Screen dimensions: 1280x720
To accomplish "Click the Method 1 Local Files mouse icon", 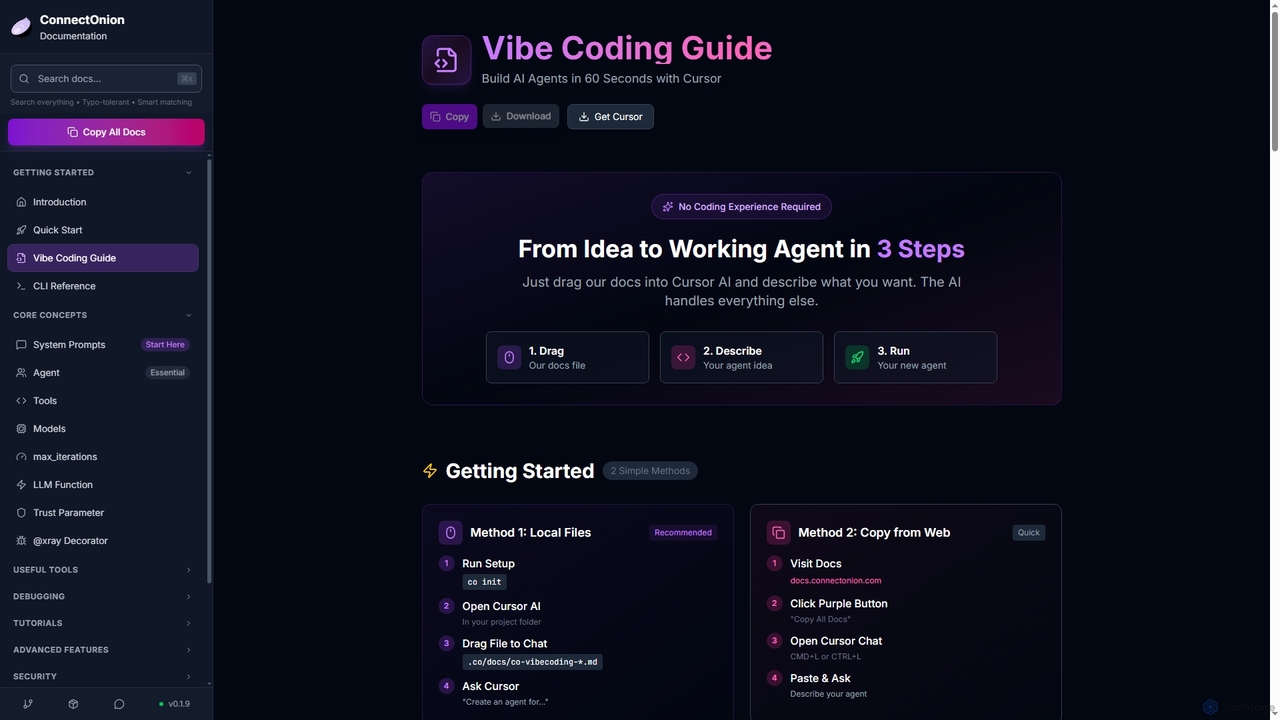I will click(450, 533).
